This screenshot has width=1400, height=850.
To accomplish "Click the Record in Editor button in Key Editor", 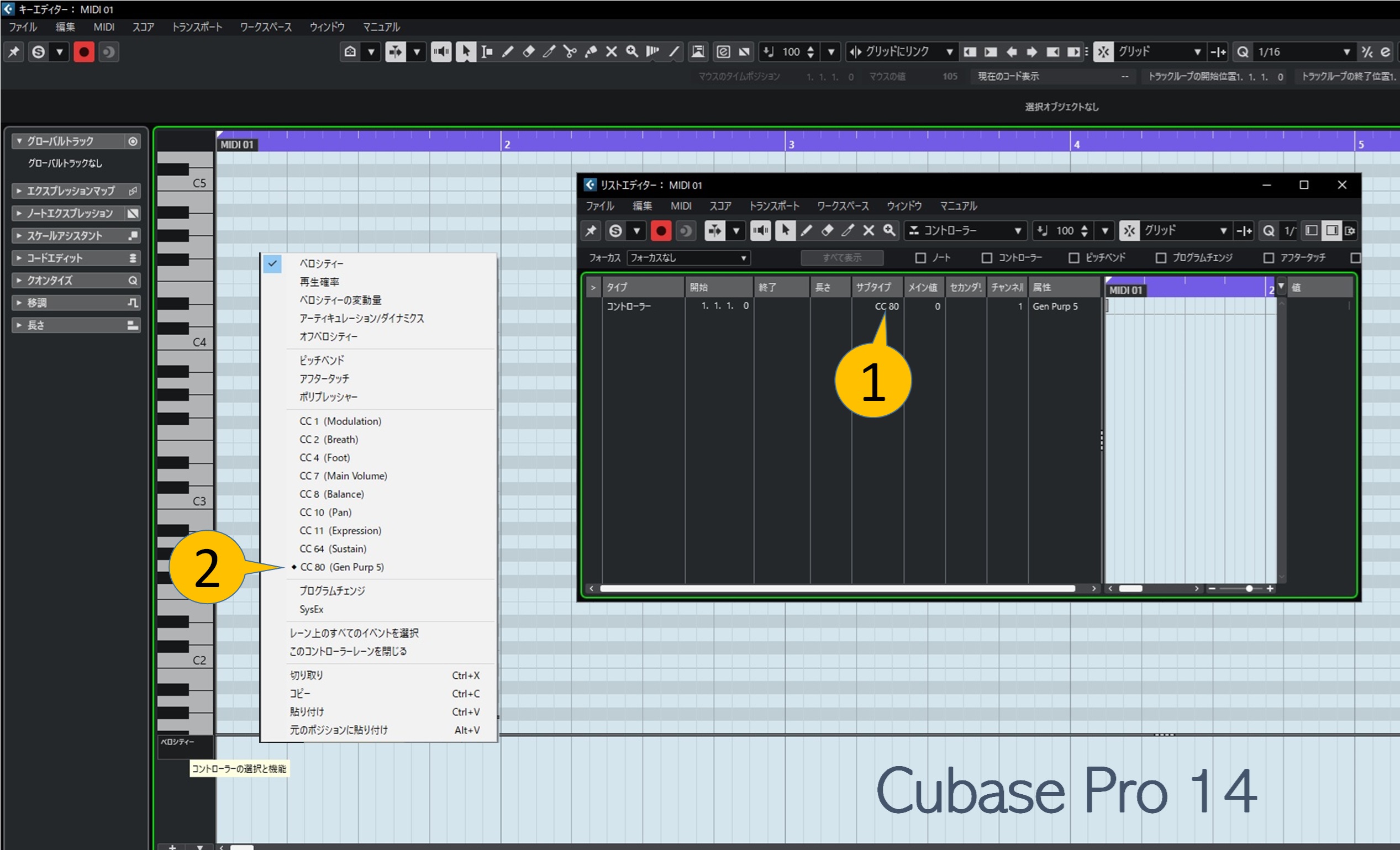I will (84, 52).
